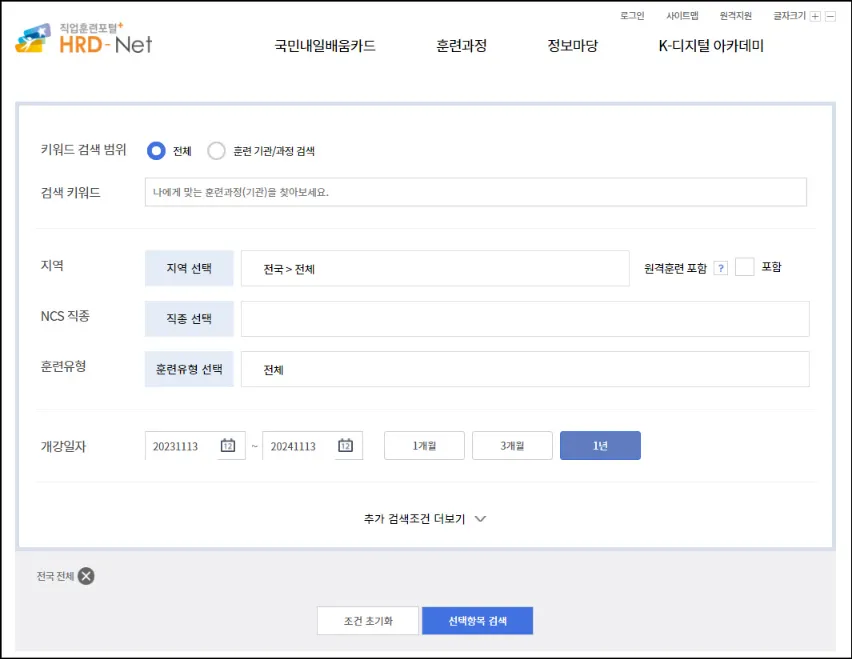Remove the 전국 전체 filter tag
Image resolution: width=852 pixels, height=659 pixels.
86,575
